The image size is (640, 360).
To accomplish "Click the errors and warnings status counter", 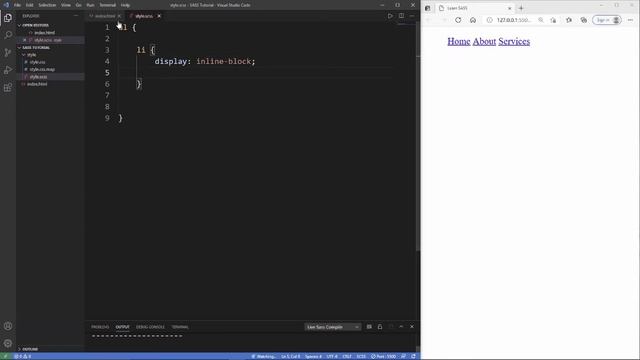I will pos(22,356).
